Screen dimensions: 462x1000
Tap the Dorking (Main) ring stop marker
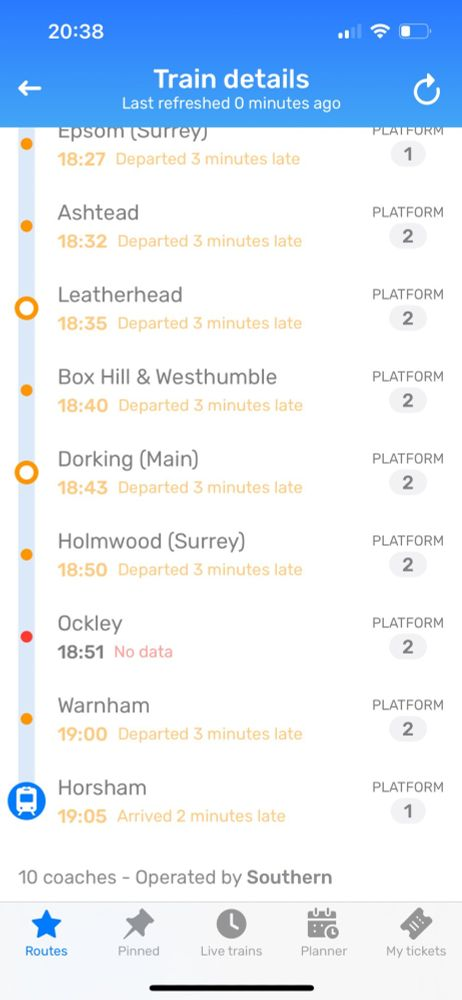click(26, 473)
